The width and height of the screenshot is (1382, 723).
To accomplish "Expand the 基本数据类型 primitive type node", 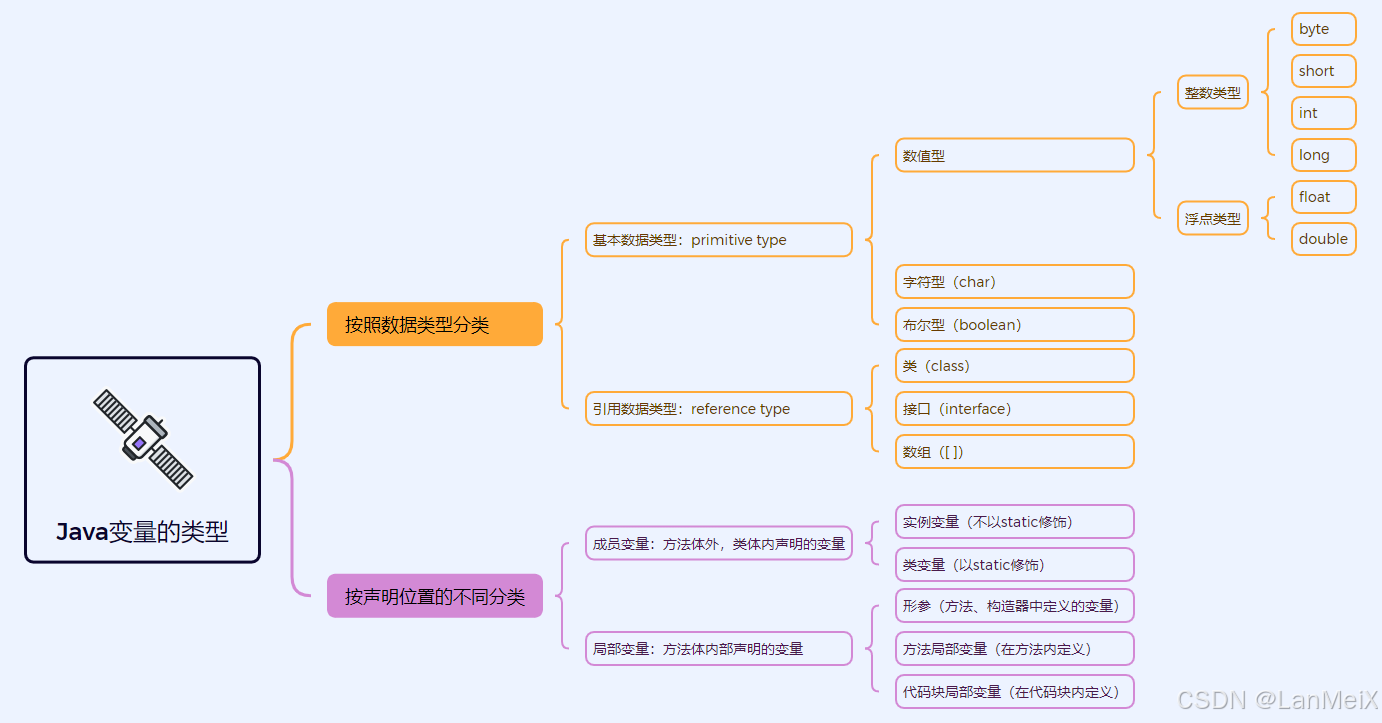I will (x=718, y=240).
